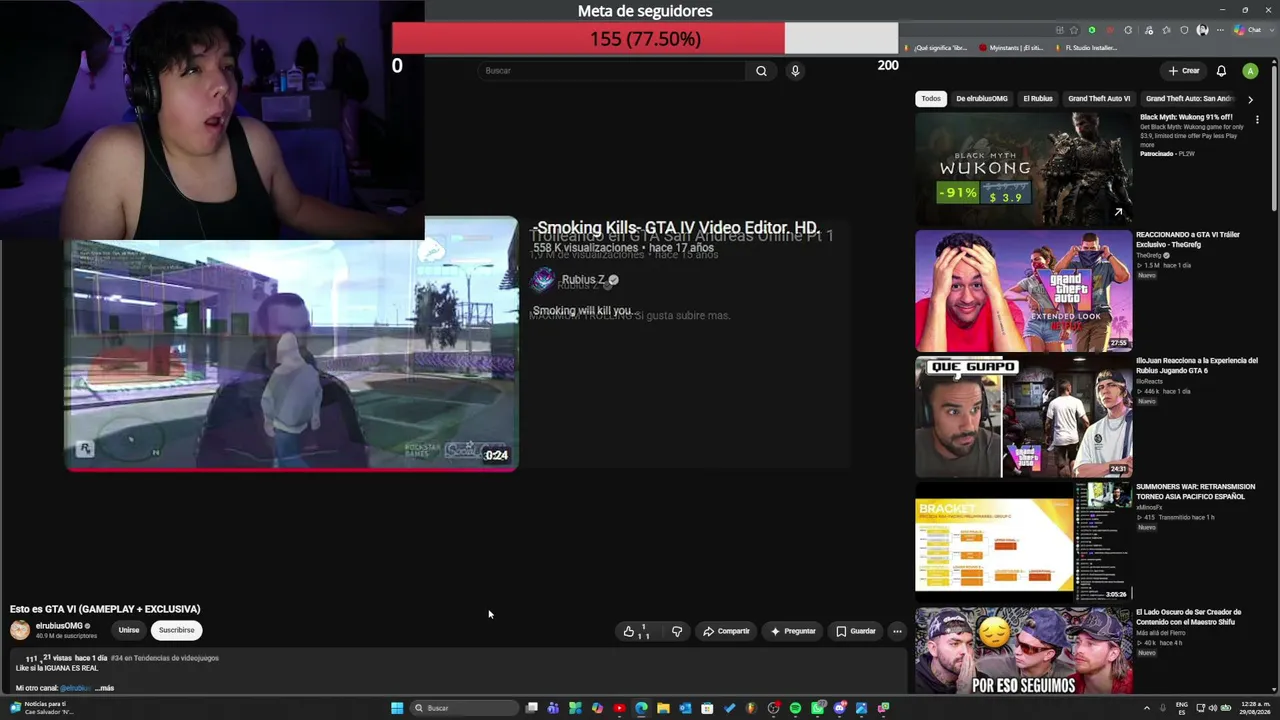1280x720 pixels.
Task: Open the Wukong ad options menu
Action: click(x=1257, y=120)
